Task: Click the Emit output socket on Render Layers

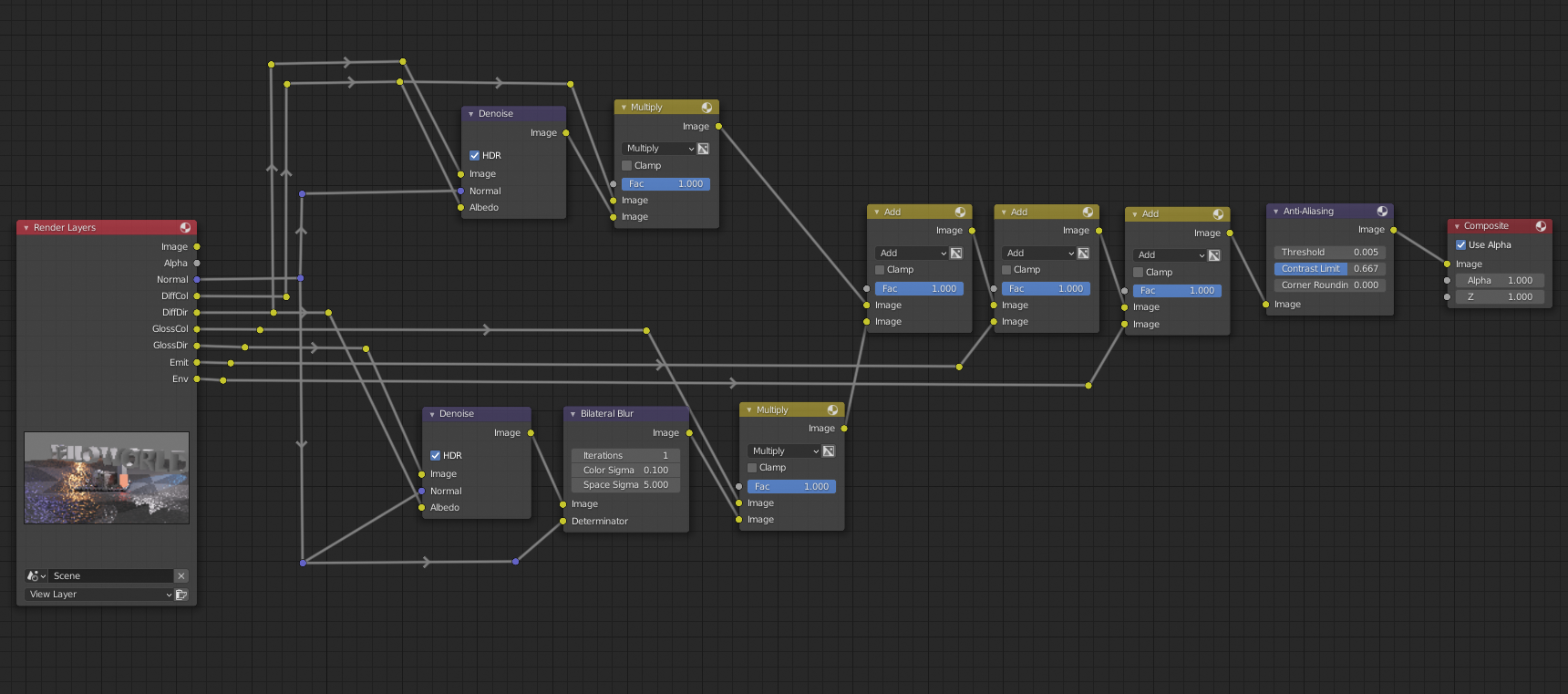Action: tap(197, 362)
